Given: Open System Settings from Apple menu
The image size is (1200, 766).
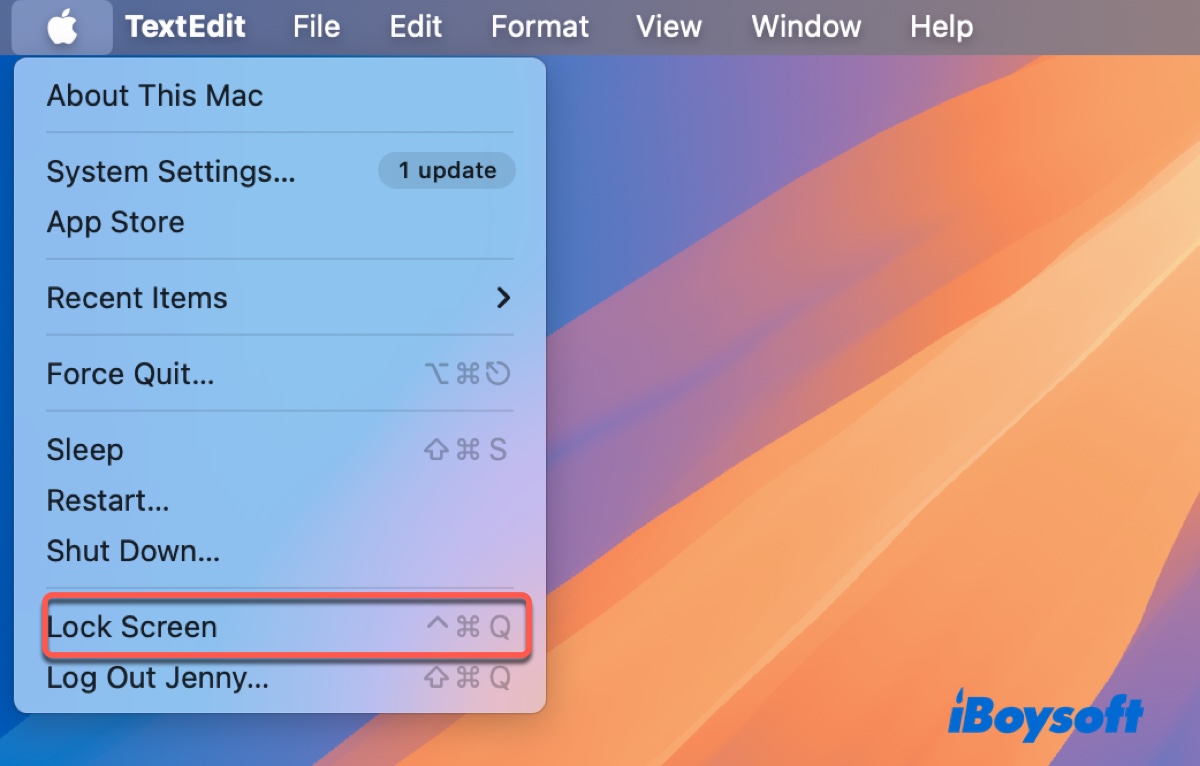Looking at the screenshot, I should point(280,172).
